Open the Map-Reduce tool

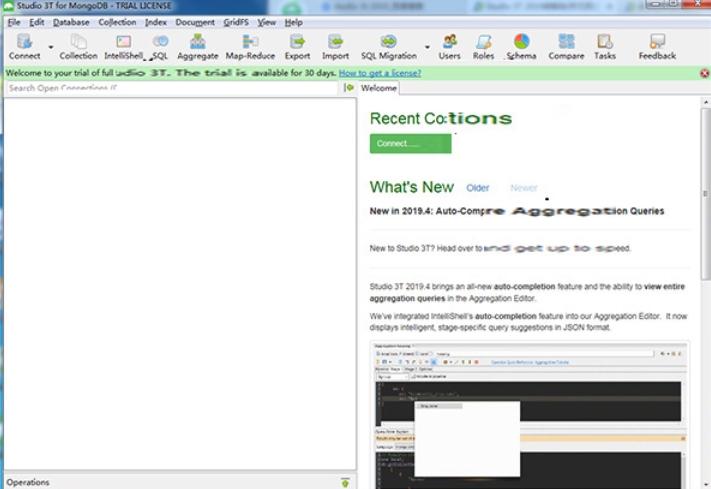[x=249, y=46]
